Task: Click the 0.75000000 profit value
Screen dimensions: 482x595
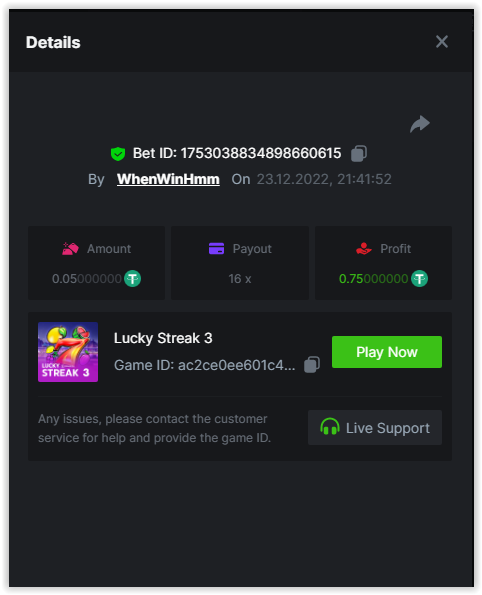Action: (373, 279)
